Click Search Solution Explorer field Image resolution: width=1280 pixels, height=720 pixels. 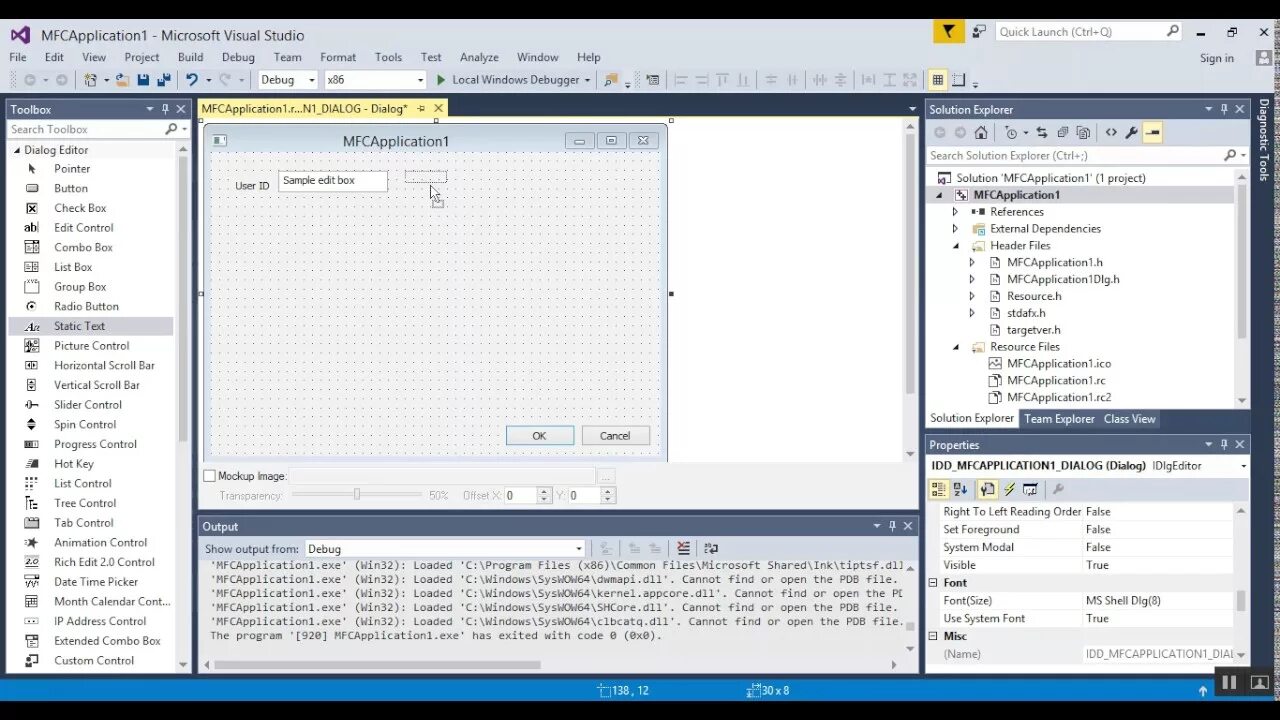click(x=1075, y=155)
